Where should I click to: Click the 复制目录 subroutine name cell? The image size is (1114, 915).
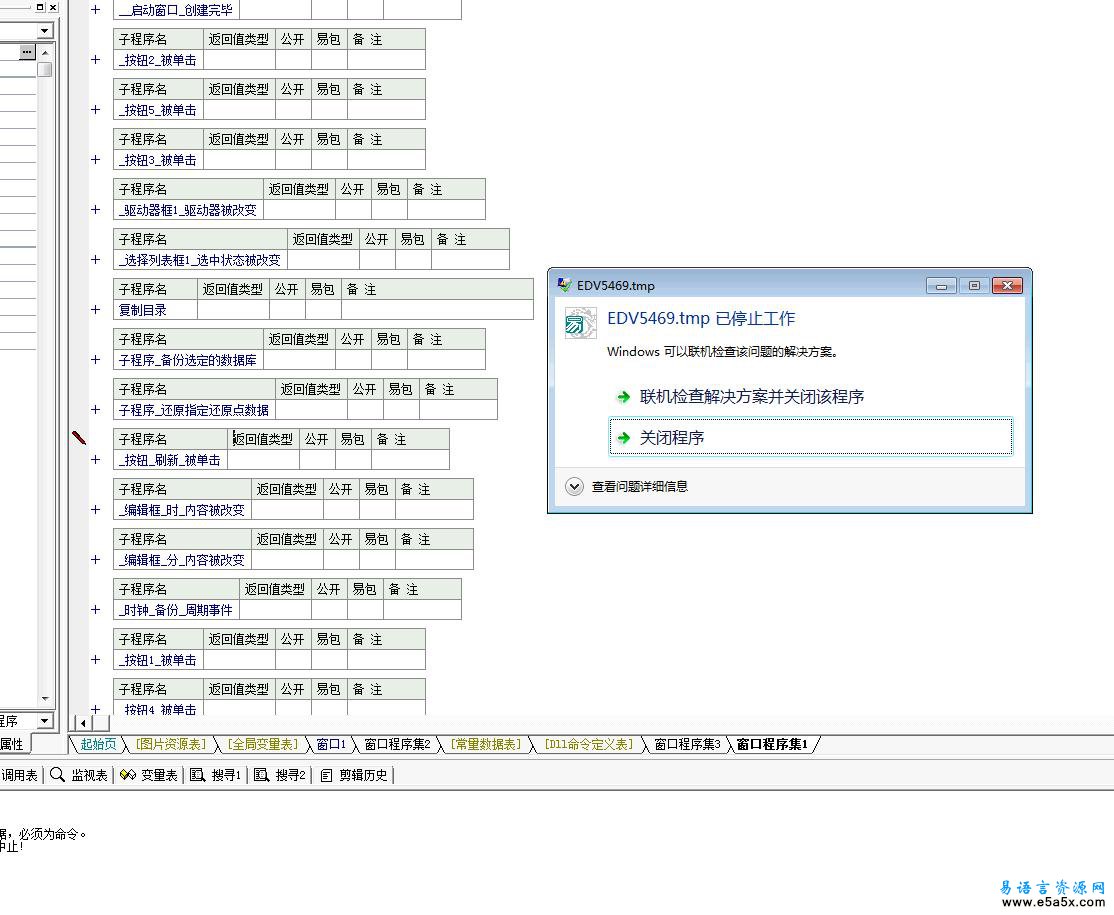tap(156, 310)
